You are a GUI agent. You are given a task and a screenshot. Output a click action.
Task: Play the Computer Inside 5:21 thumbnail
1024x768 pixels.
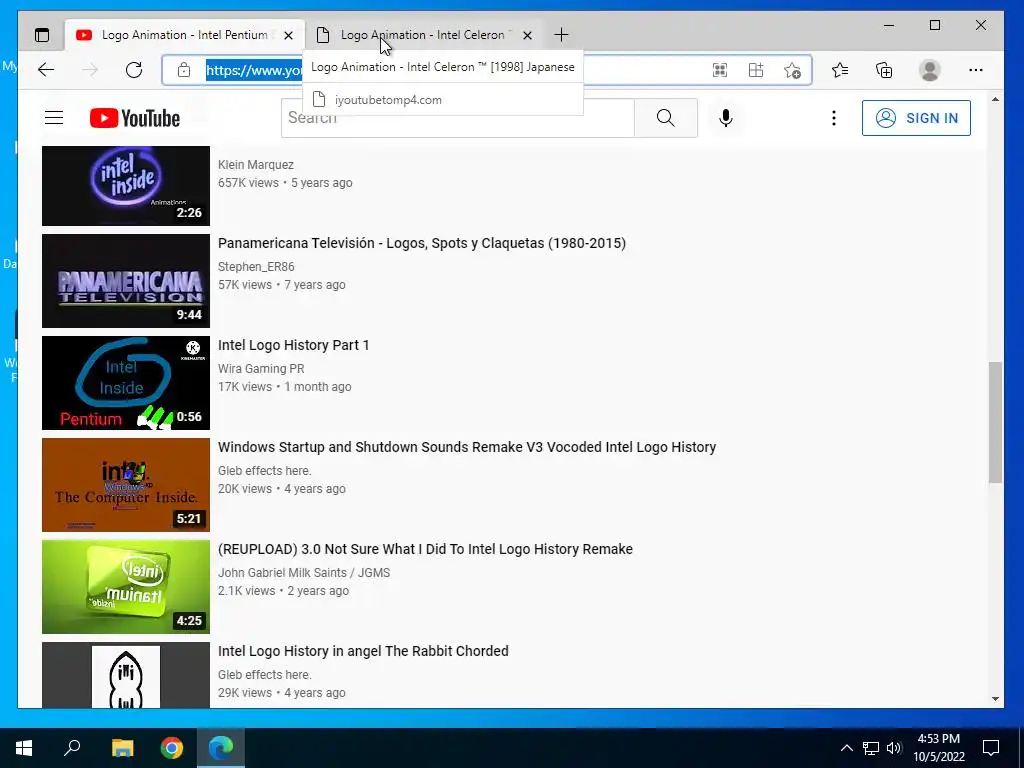pos(126,485)
